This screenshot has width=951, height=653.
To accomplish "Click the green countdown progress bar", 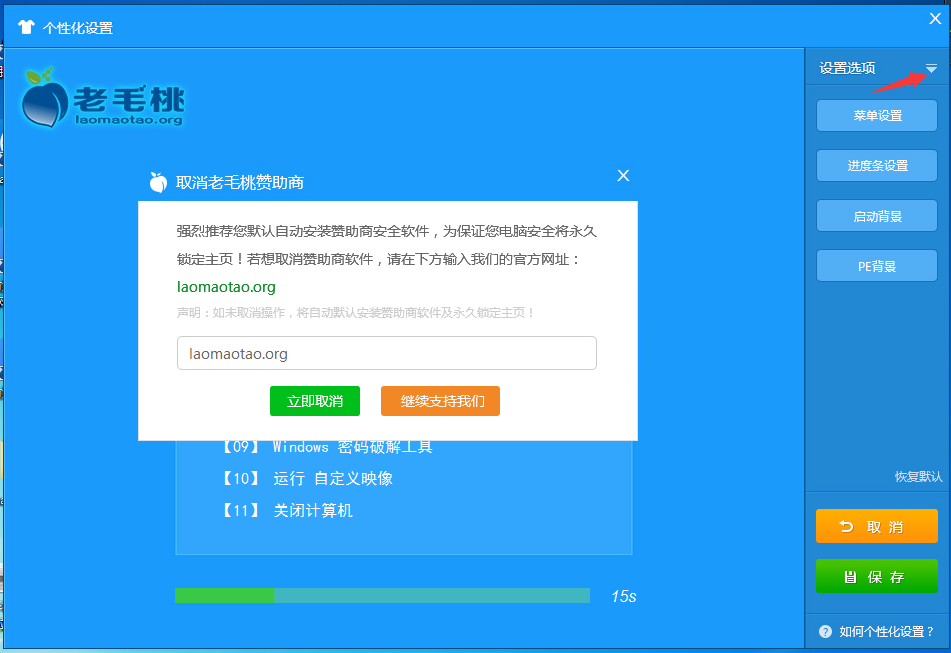I will (x=382, y=595).
